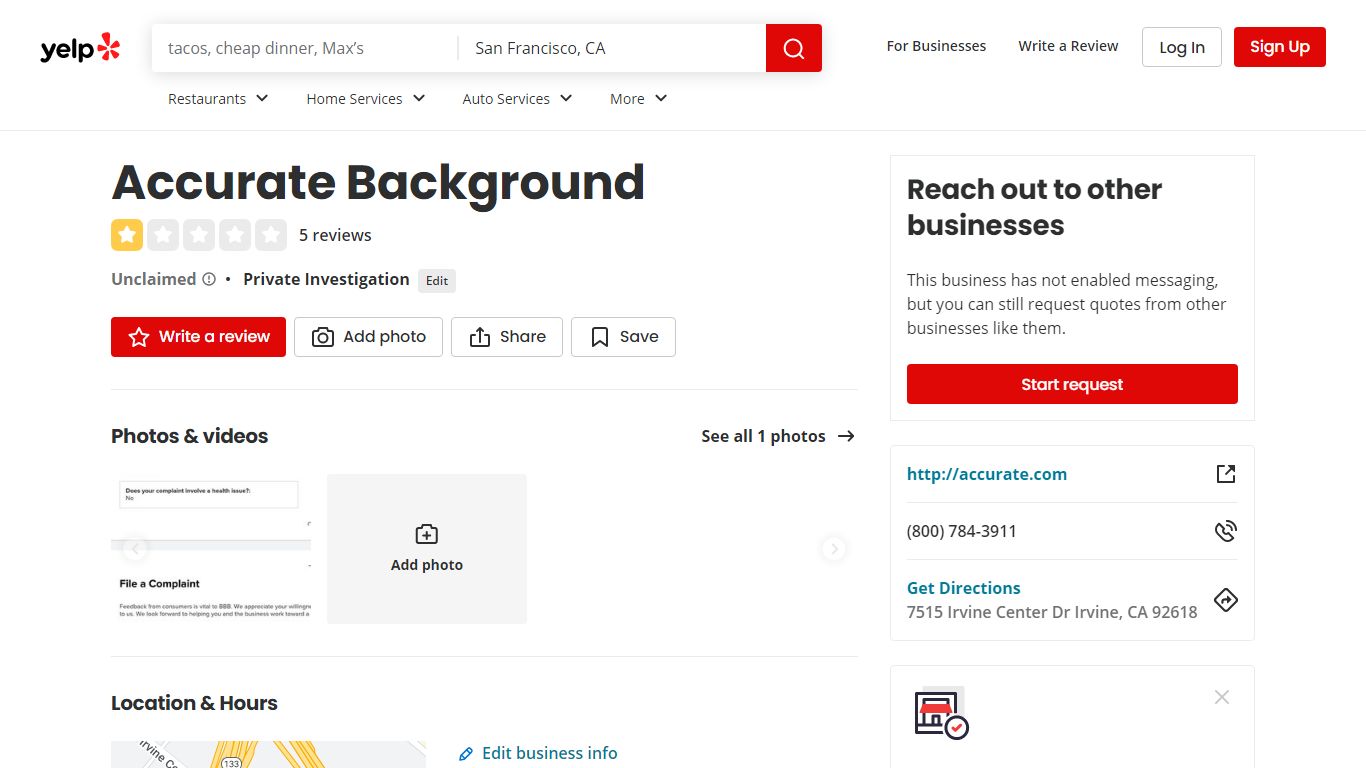Click the red search magnifier button
The height and width of the screenshot is (768, 1366).
coord(794,48)
